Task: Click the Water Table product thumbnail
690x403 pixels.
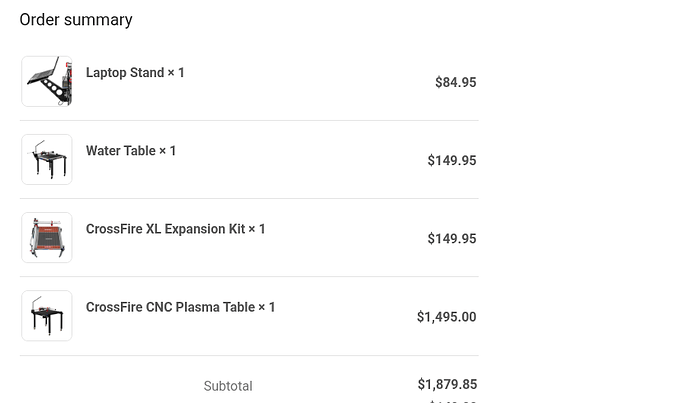Action: pos(47,160)
